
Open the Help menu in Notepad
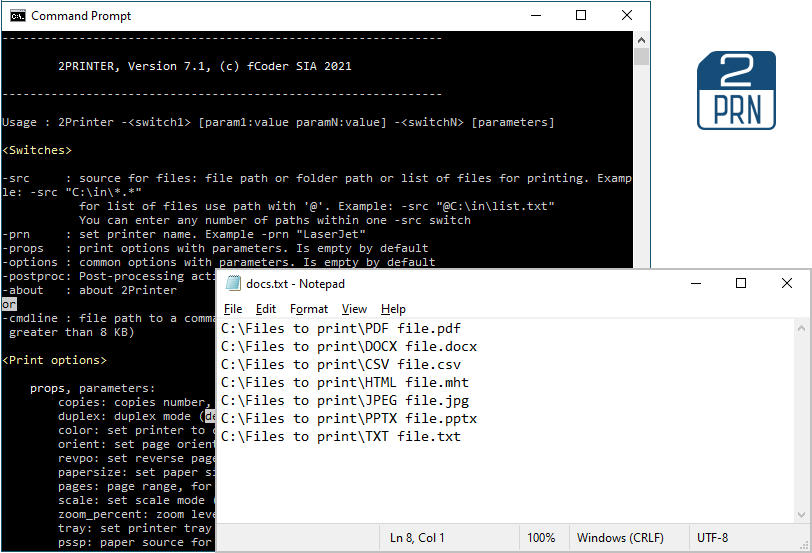pyautogui.click(x=393, y=309)
